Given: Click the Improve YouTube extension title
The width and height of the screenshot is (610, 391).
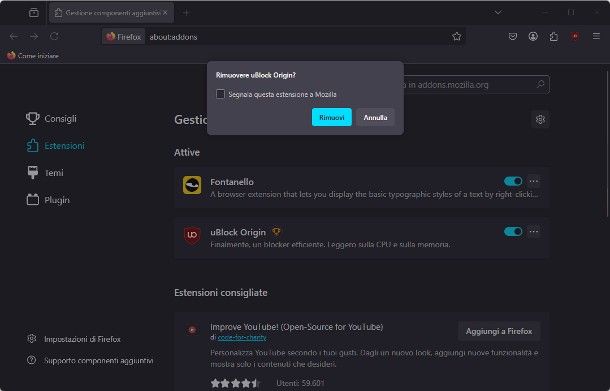Looking at the screenshot, I should (x=297, y=327).
